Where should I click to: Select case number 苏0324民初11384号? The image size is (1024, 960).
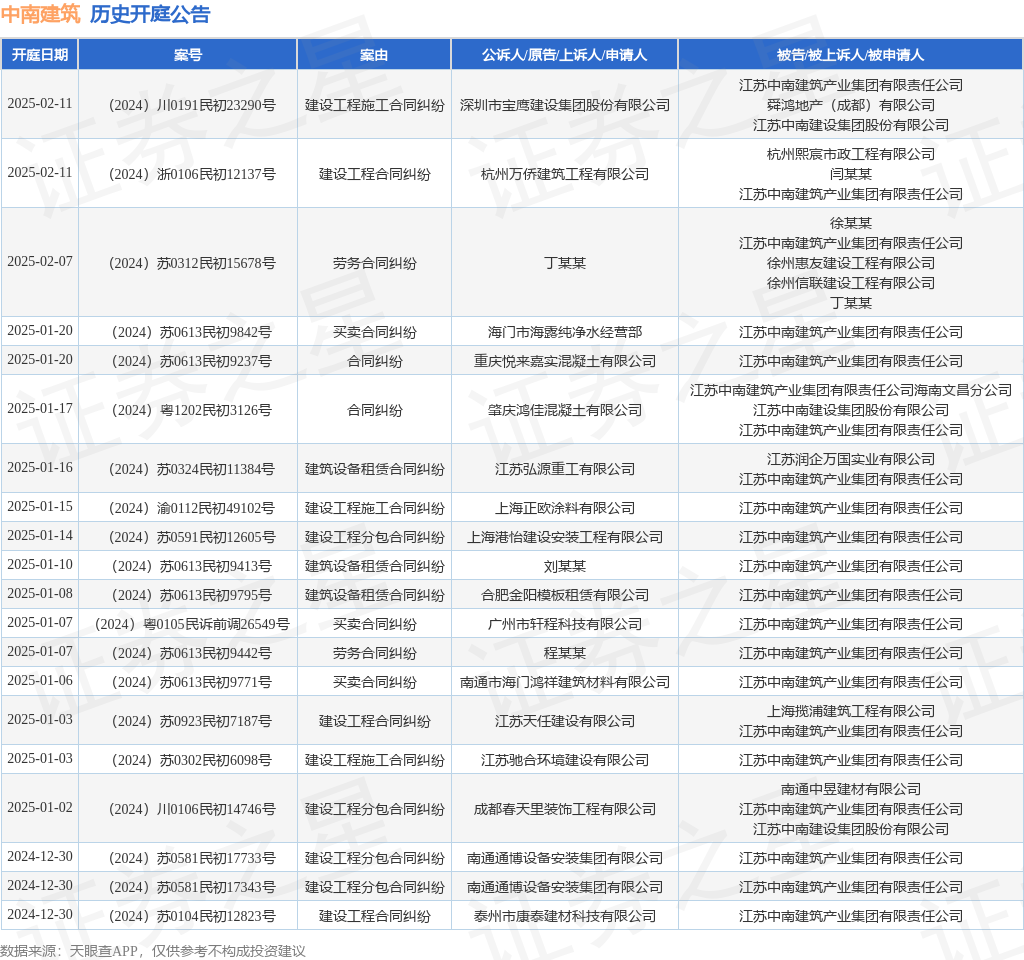tap(192, 470)
